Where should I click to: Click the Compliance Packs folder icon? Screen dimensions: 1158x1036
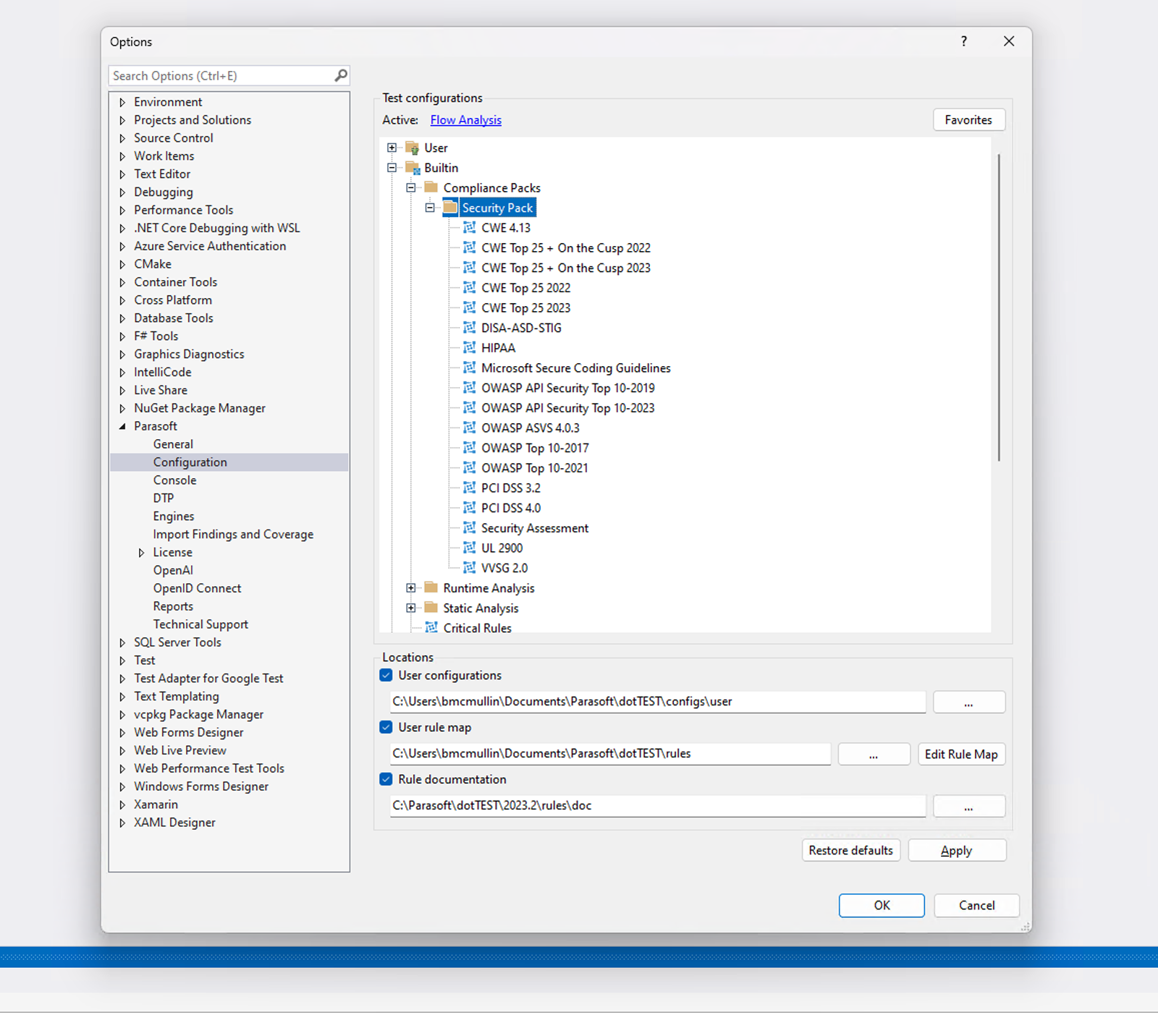point(431,187)
